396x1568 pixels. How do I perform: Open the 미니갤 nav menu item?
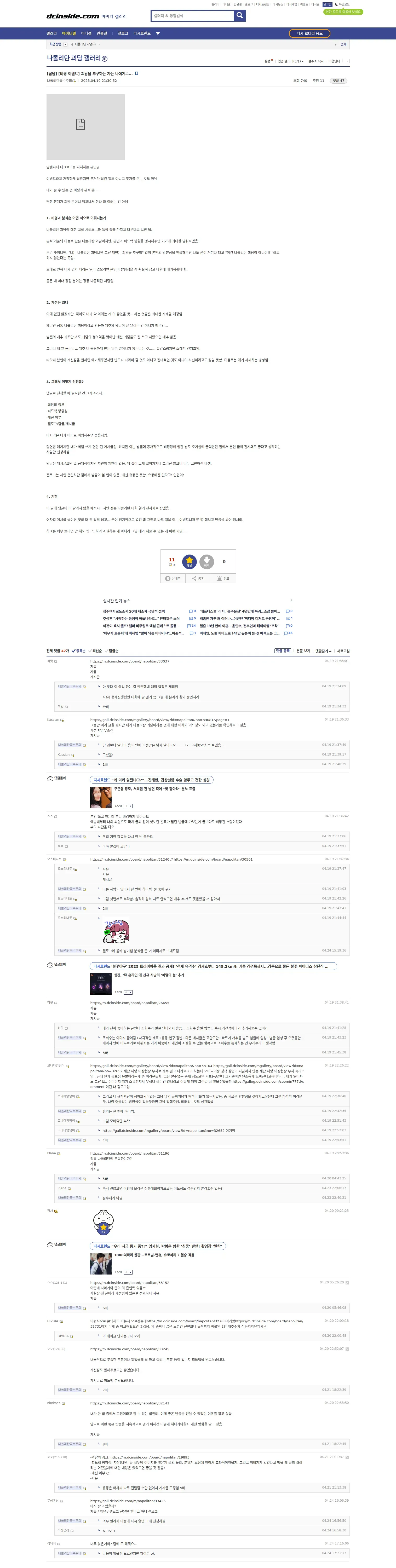pos(87,33)
